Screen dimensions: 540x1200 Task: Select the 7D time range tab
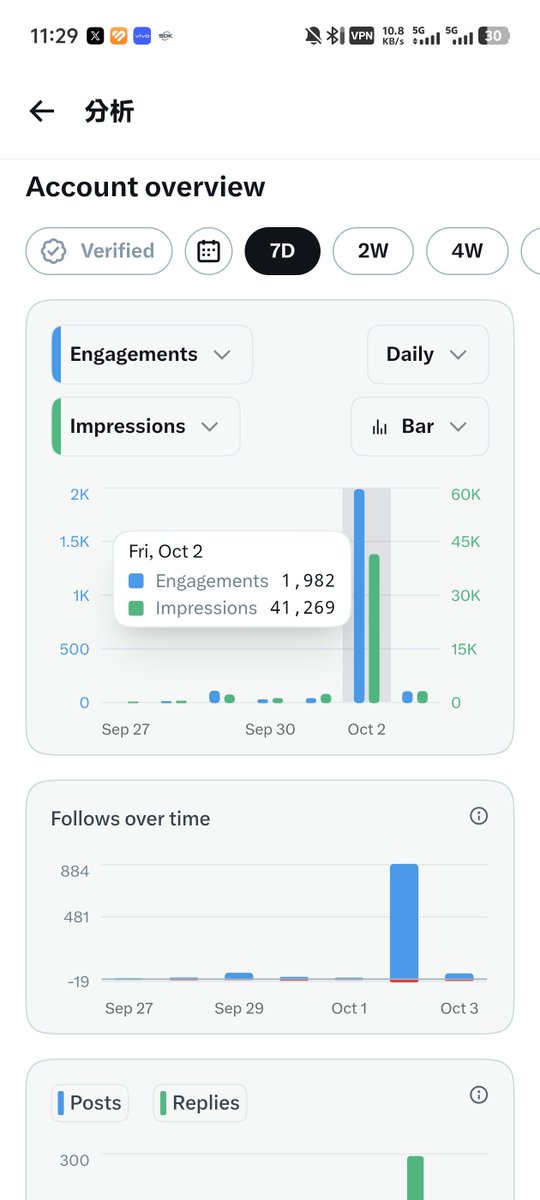point(283,251)
